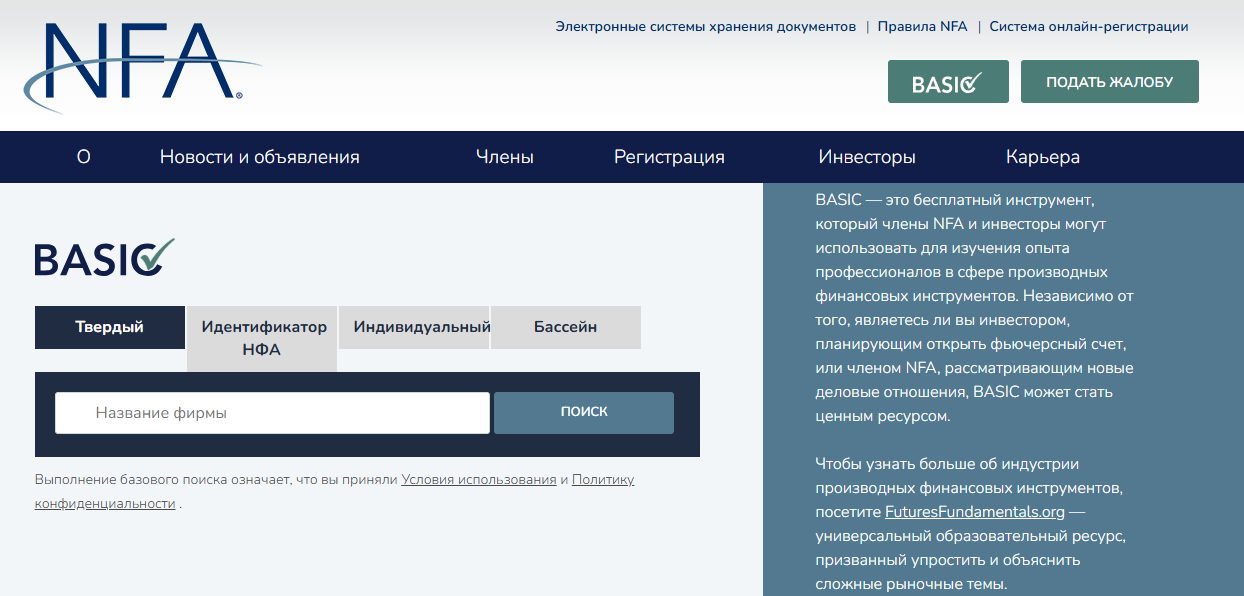Screen dimensions: 1244x596
Task: Switch to the Бассейн tab
Action: [x=566, y=327]
